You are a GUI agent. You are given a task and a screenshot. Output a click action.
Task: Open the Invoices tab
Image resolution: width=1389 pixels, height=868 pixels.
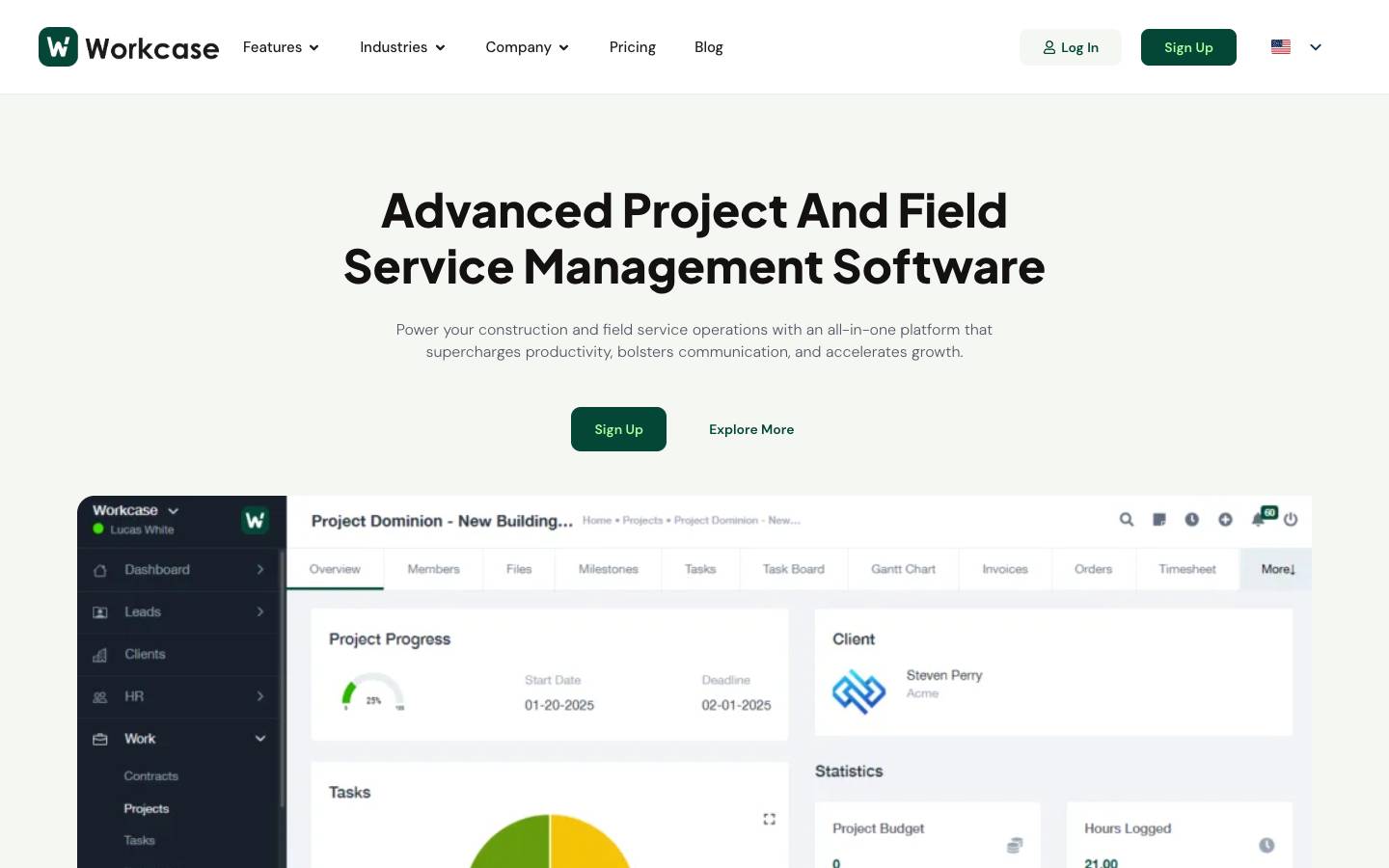[x=1005, y=569]
